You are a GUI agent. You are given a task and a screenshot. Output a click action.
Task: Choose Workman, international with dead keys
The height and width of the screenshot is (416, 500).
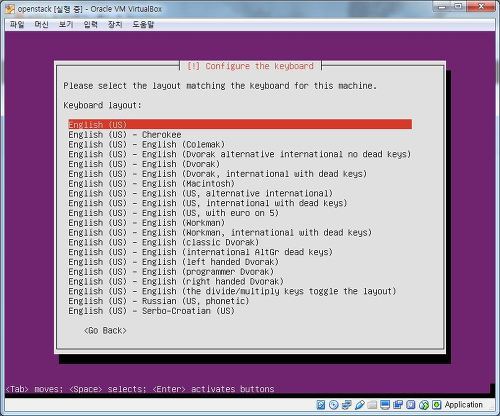[x=220, y=232]
